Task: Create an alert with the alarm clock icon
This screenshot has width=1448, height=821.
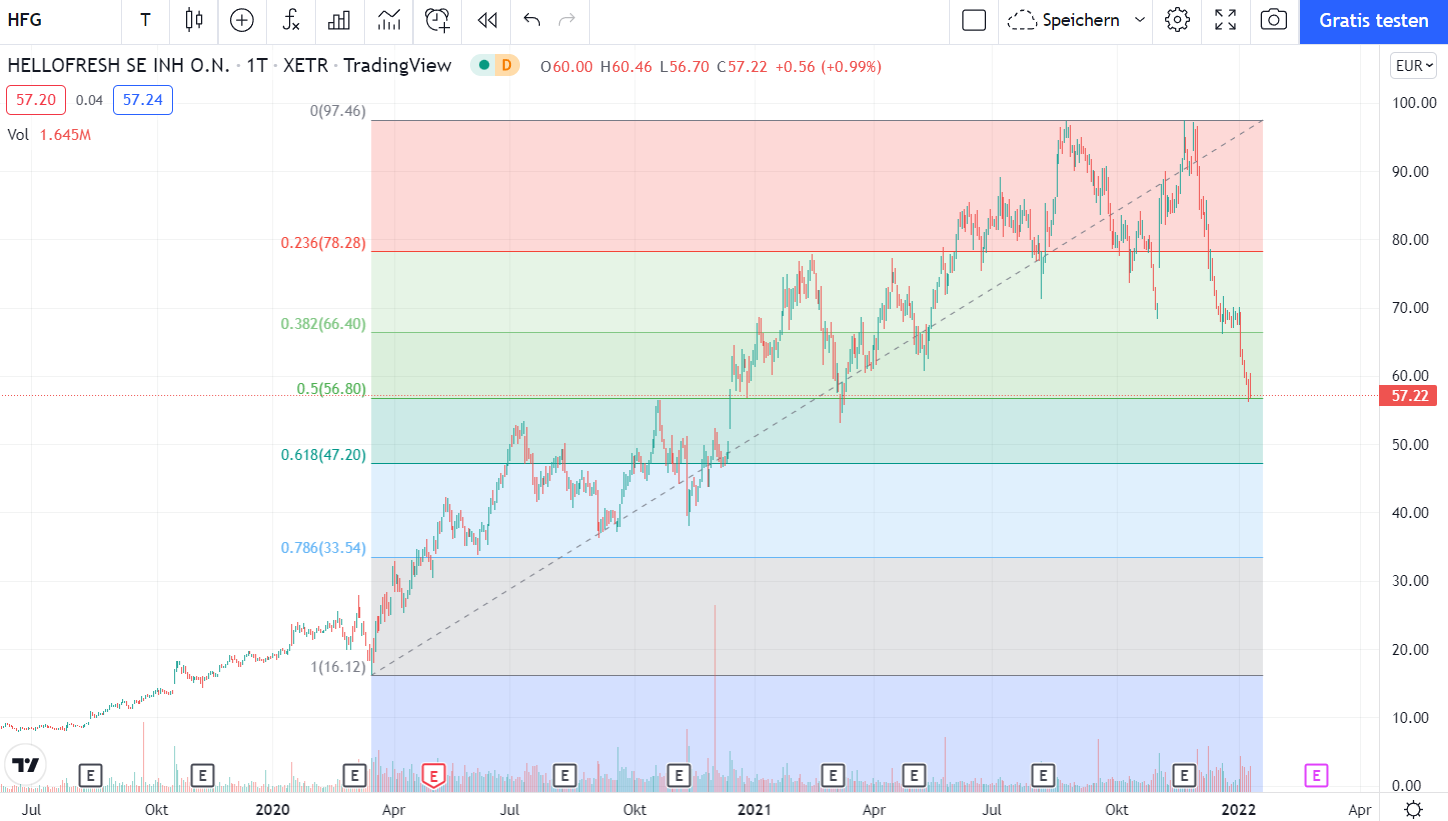Action: 437,20
